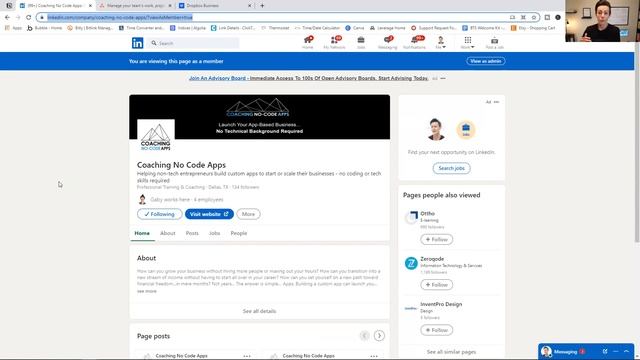Open a new browser tab plus button
The height and width of the screenshot is (360, 640).
coord(262,6)
